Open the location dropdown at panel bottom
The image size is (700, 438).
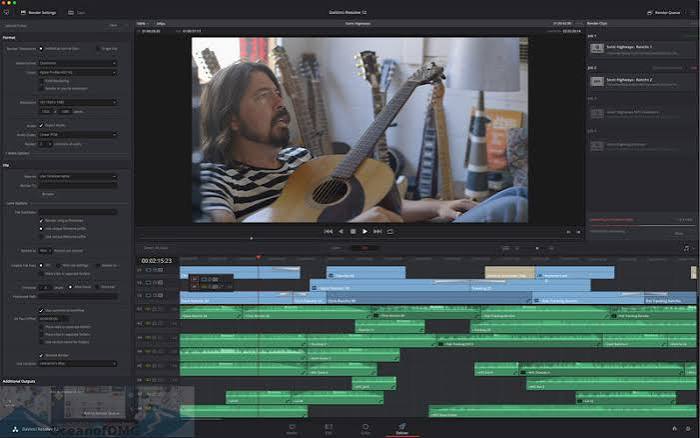click(78, 364)
